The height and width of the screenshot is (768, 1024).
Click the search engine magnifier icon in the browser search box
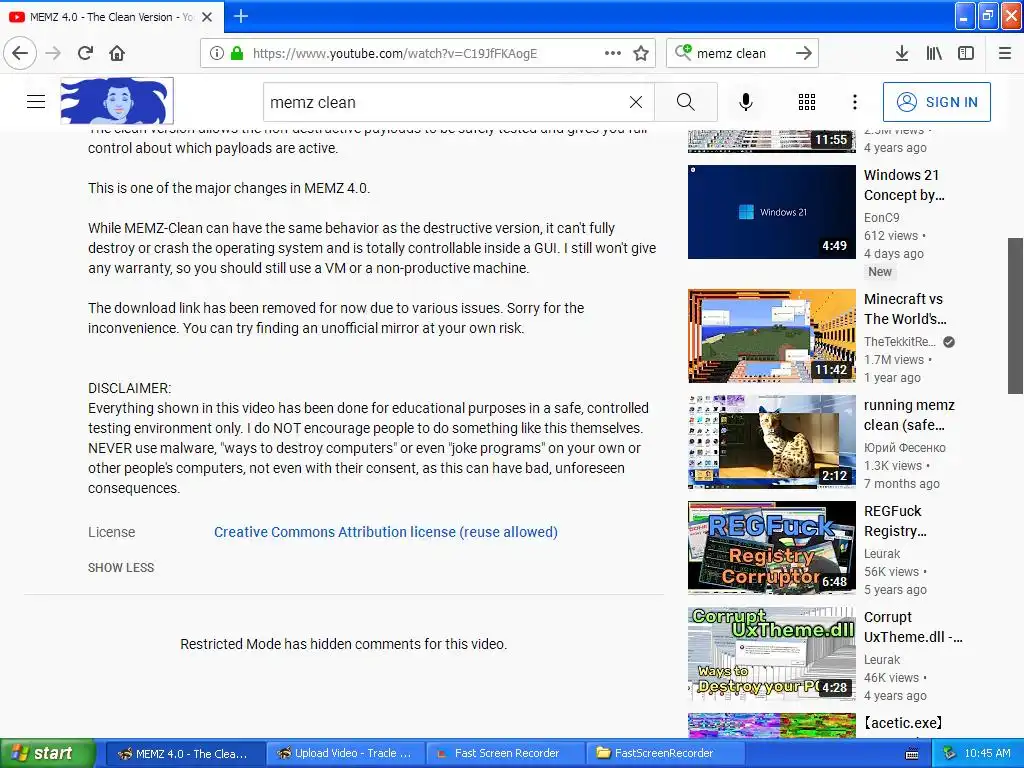pos(682,52)
